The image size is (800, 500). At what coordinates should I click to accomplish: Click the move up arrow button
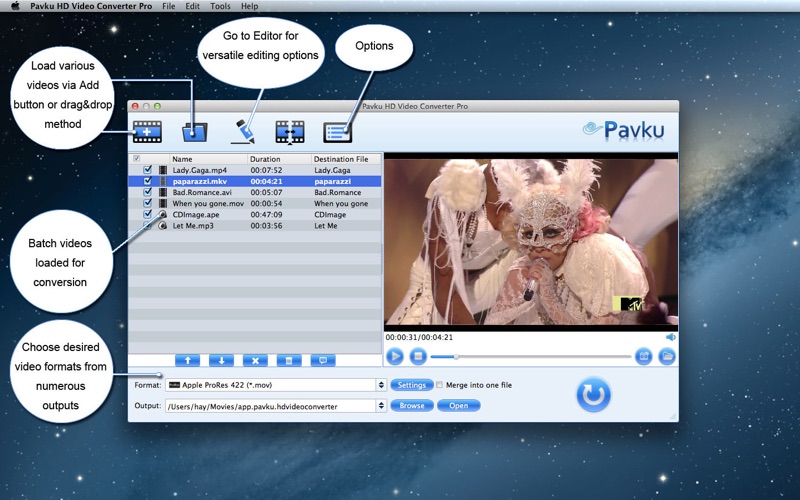coord(188,361)
